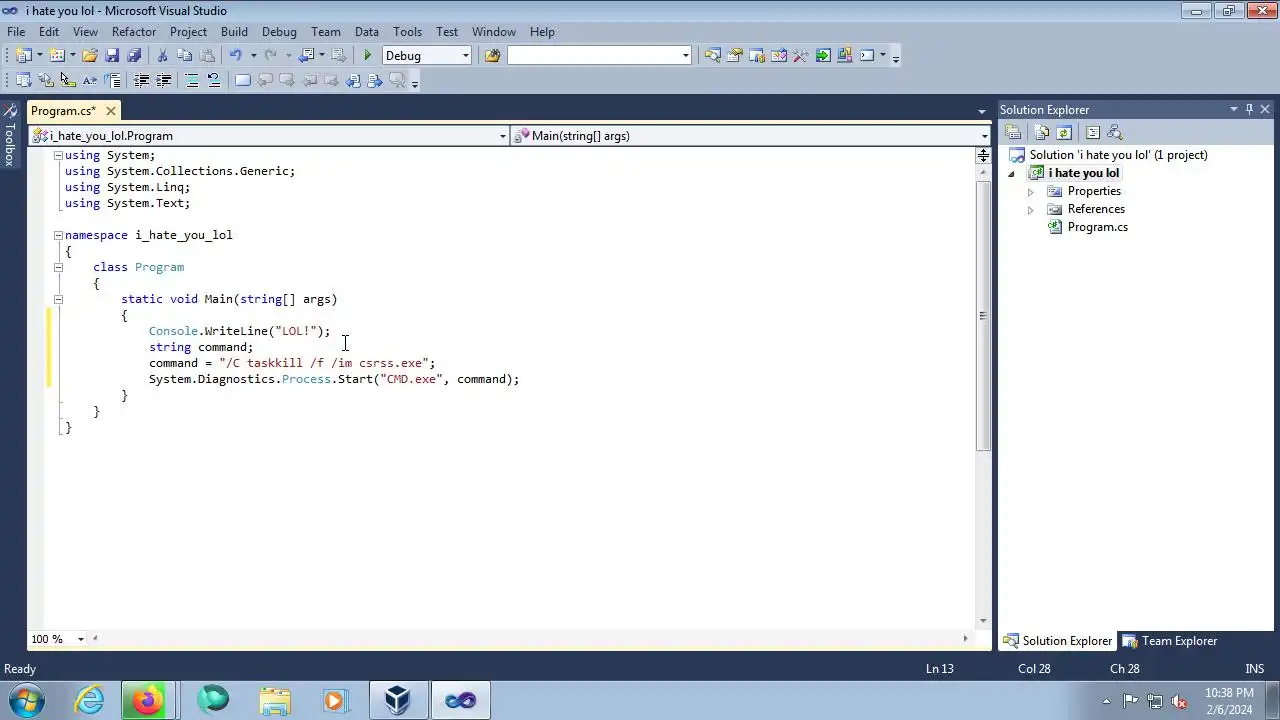This screenshot has width=1280, height=720.
Task: Refresh the Solution Explorer tree
Action: pos(1064,133)
